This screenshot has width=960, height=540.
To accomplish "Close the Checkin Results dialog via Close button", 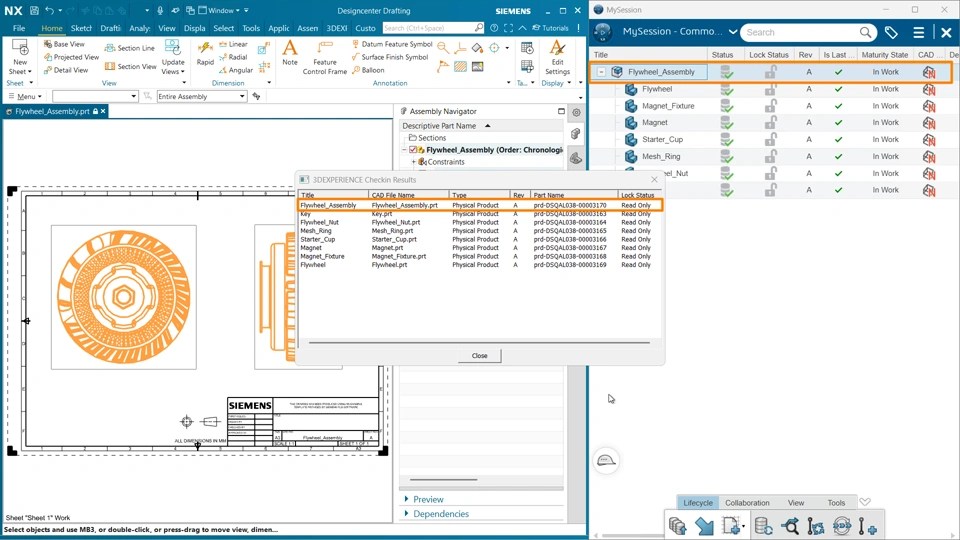I will pyautogui.click(x=479, y=356).
